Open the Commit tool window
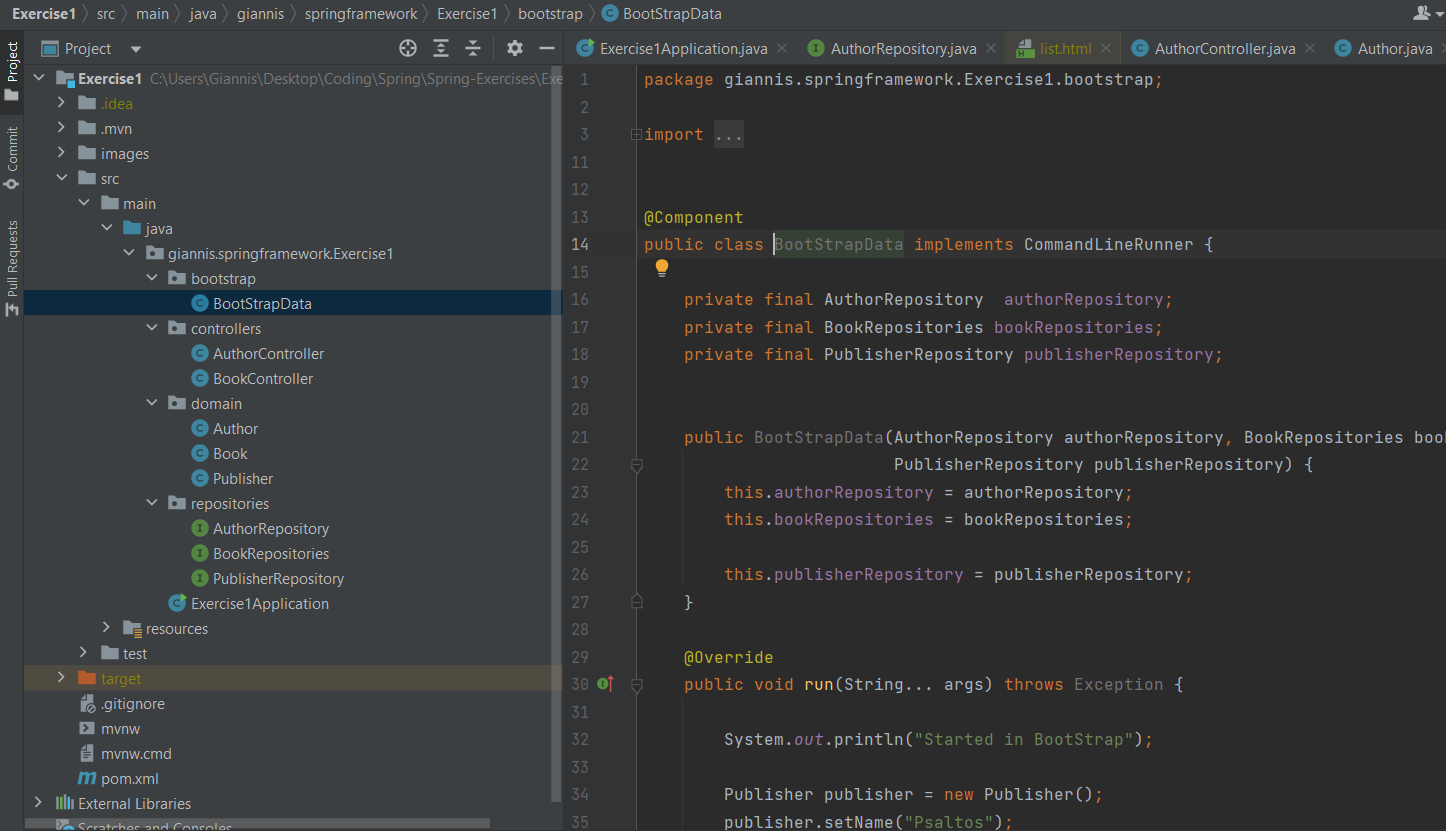The width and height of the screenshot is (1446, 831). (12, 157)
